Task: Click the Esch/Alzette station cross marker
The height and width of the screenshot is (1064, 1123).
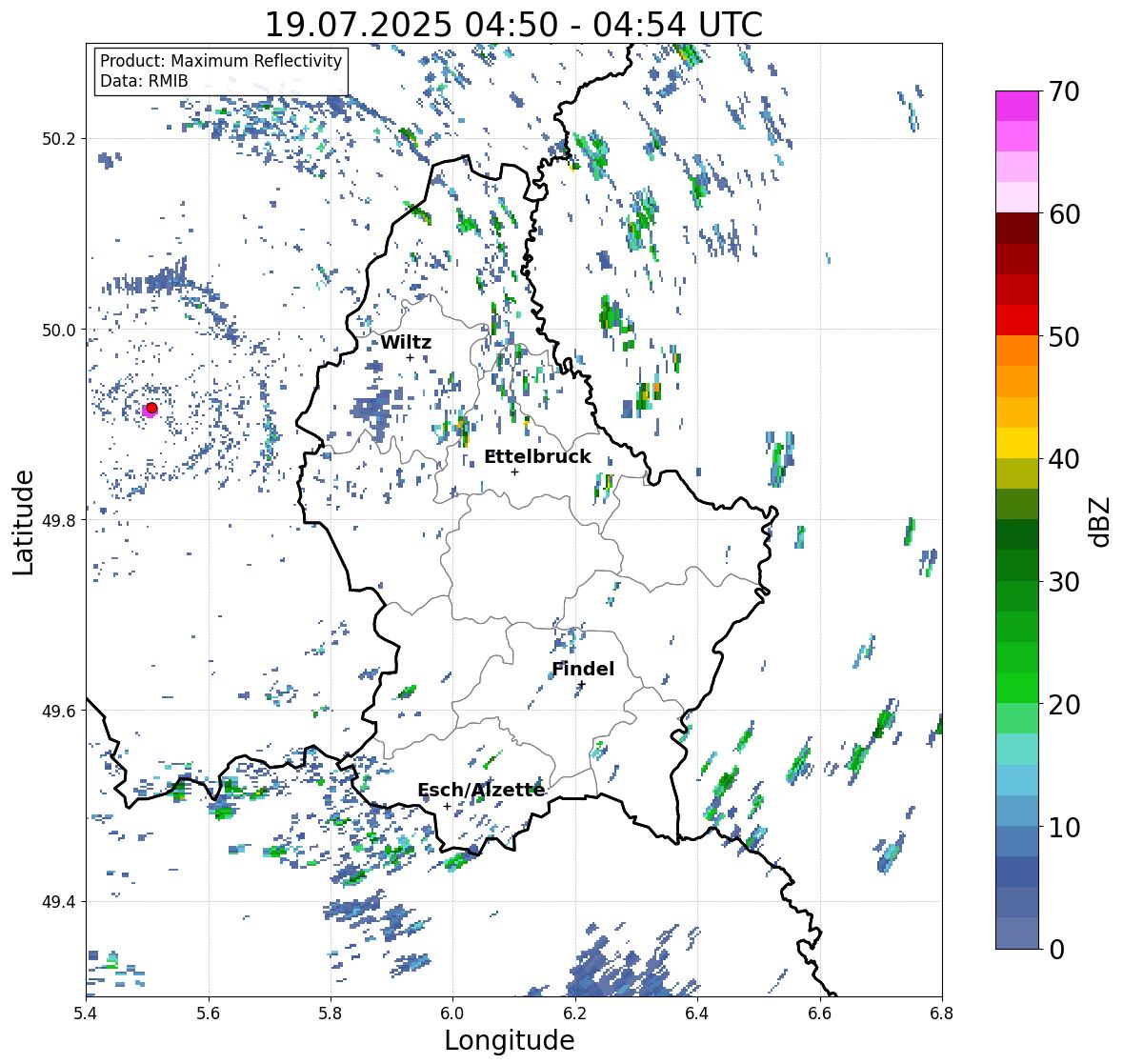Action: (447, 806)
